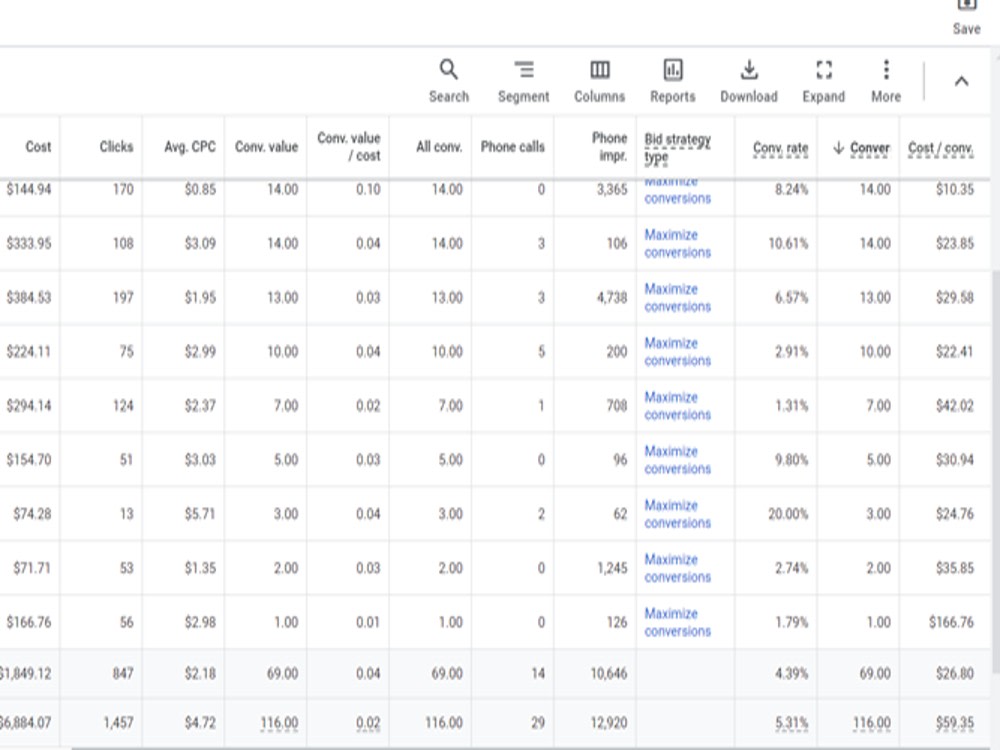Click the Bid strategy type column header

[677, 147]
